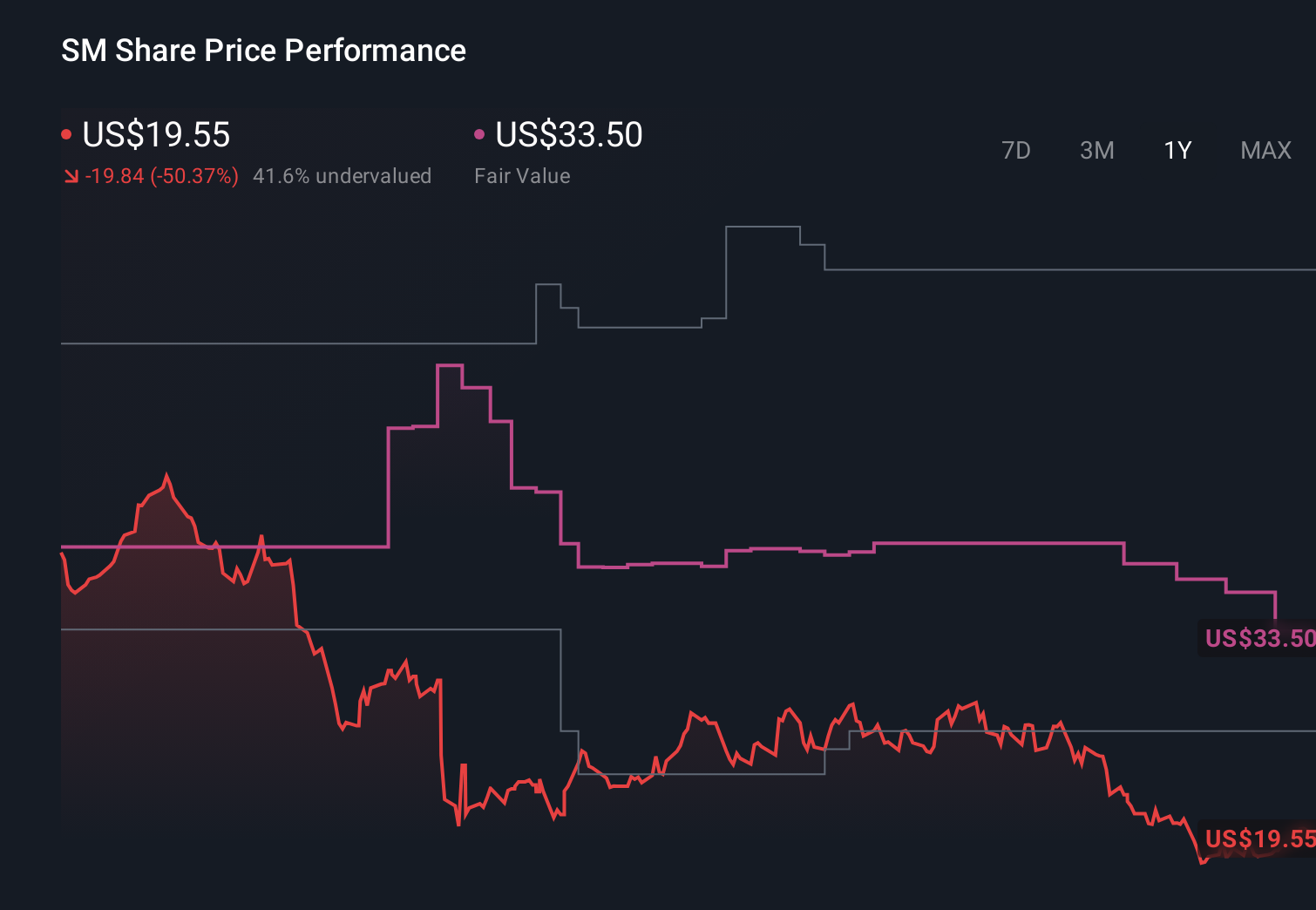Switch to the 7D time range tab
1316x910 pixels.
(x=1016, y=150)
